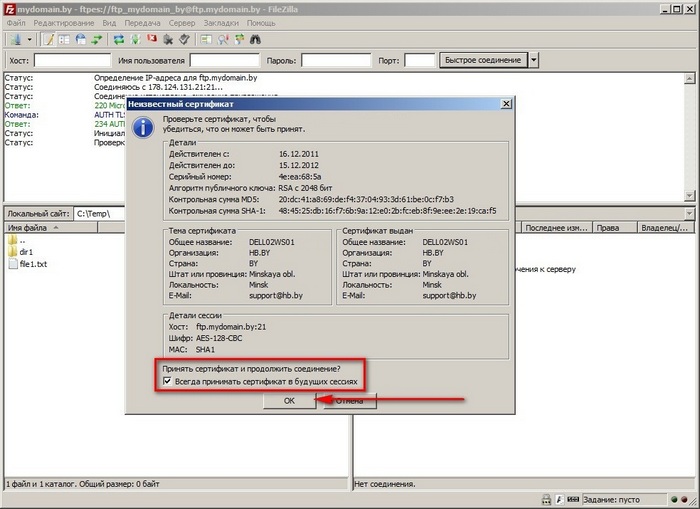Screen dimensions: 700x509
Task: Toggle the message log display icon
Action: pyautogui.click(x=48, y=40)
